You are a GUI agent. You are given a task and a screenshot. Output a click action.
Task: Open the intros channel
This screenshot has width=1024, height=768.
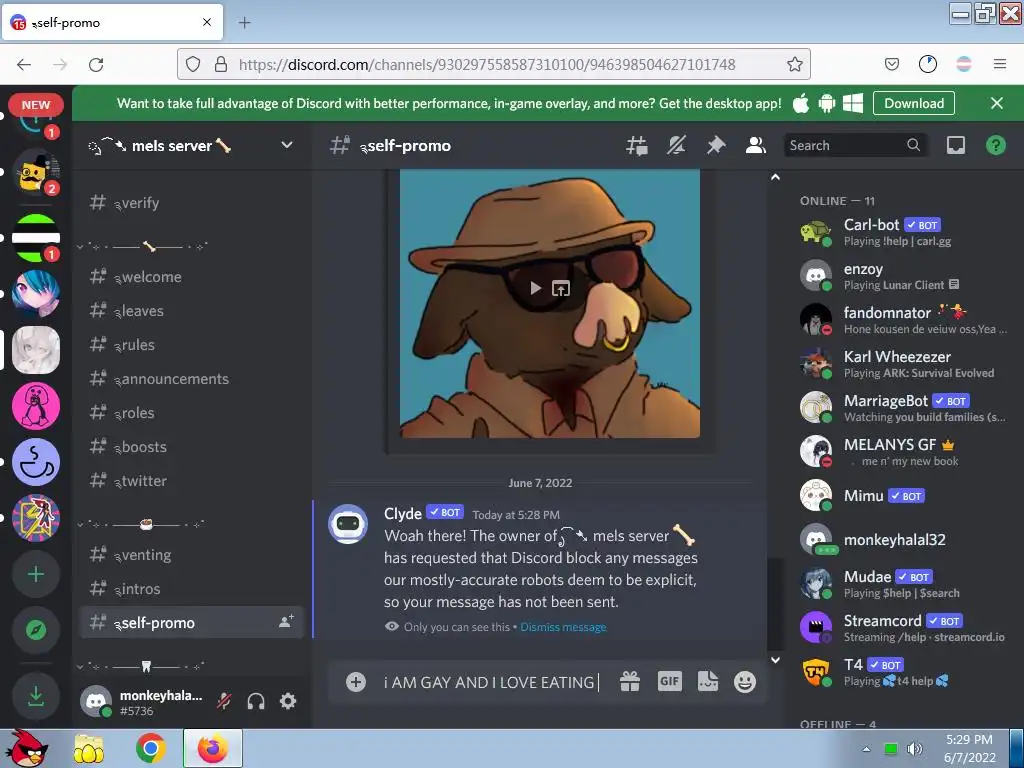tap(192, 589)
